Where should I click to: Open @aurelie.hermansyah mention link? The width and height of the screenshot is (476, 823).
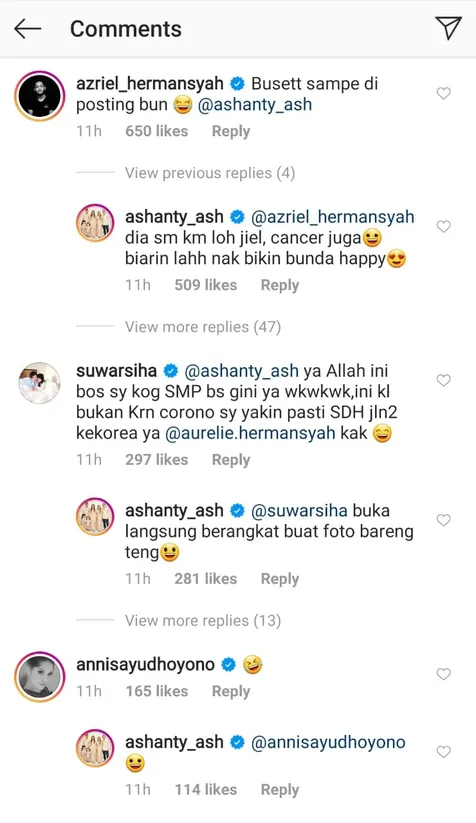coord(250,434)
